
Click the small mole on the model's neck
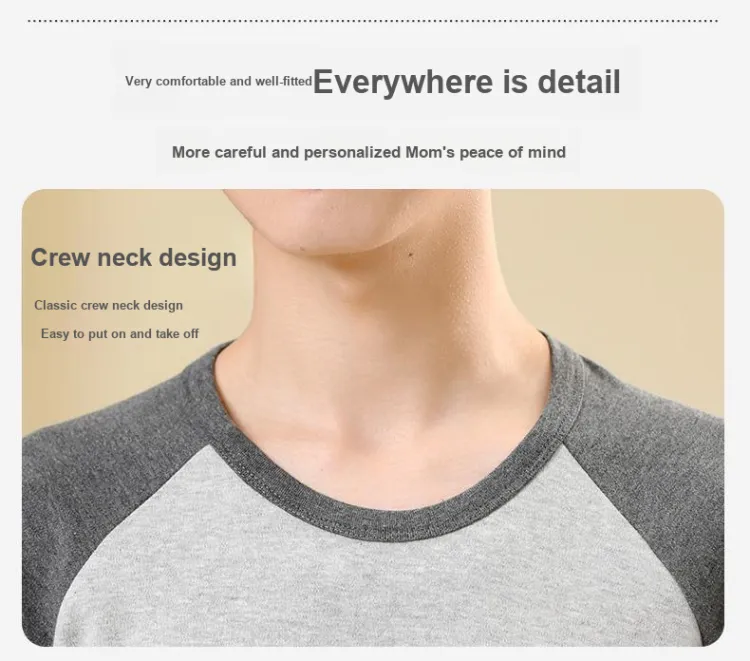tap(410, 255)
